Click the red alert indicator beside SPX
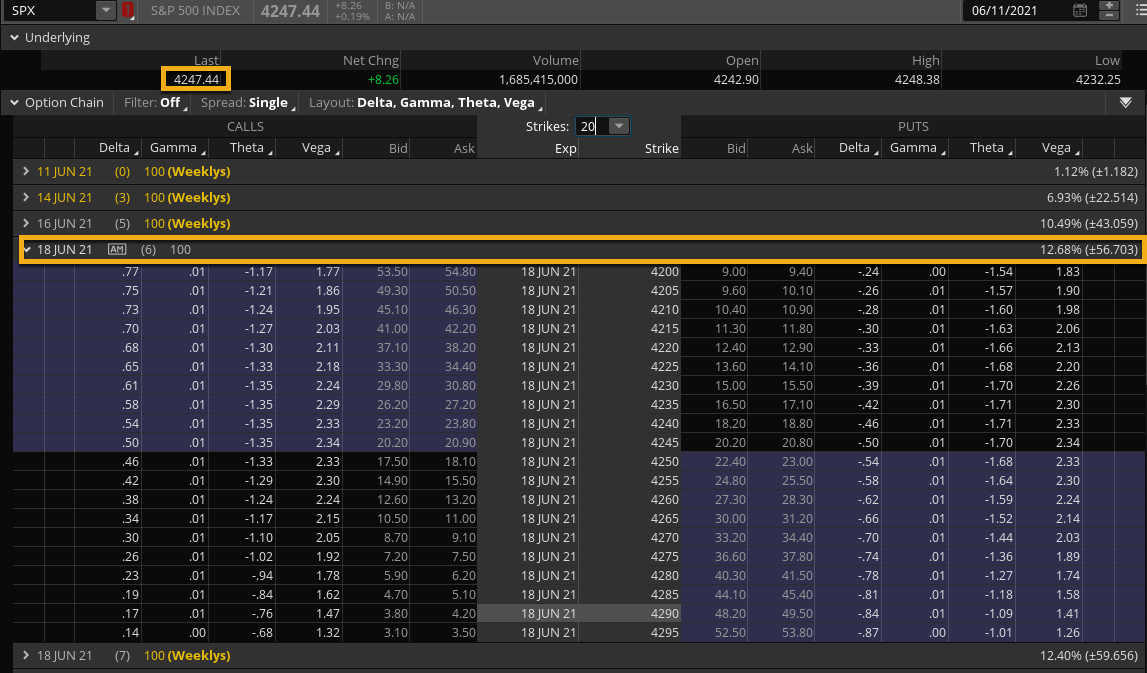The image size is (1147, 673). (x=128, y=11)
